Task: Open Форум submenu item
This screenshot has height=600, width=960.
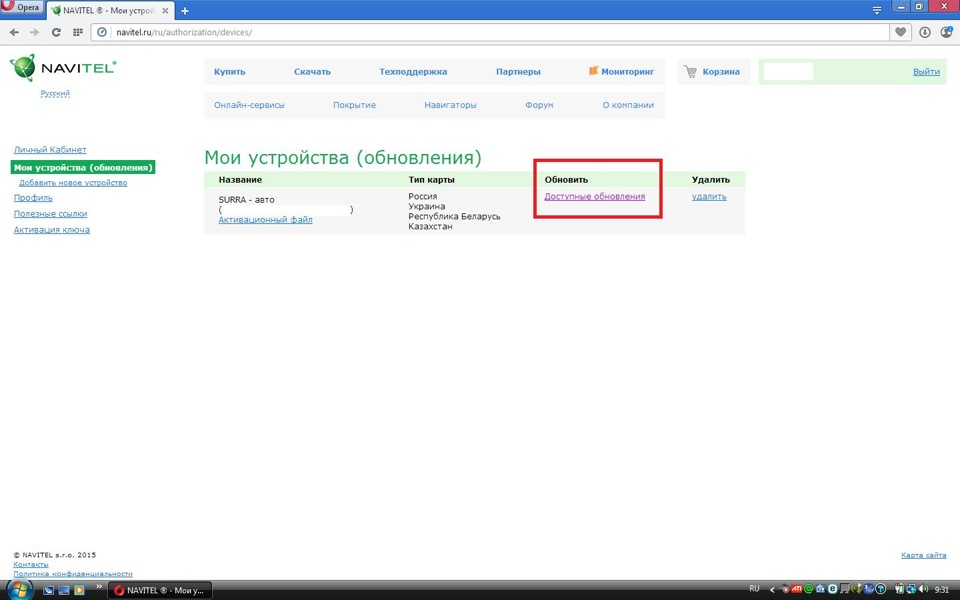Action: tap(539, 105)
